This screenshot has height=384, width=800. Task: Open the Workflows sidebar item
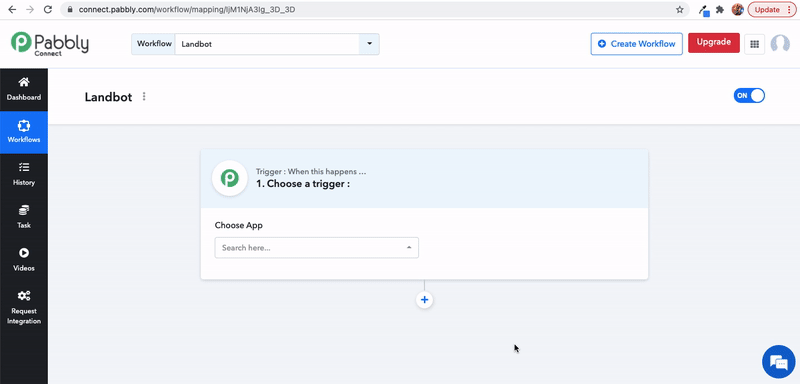(24, 132)
